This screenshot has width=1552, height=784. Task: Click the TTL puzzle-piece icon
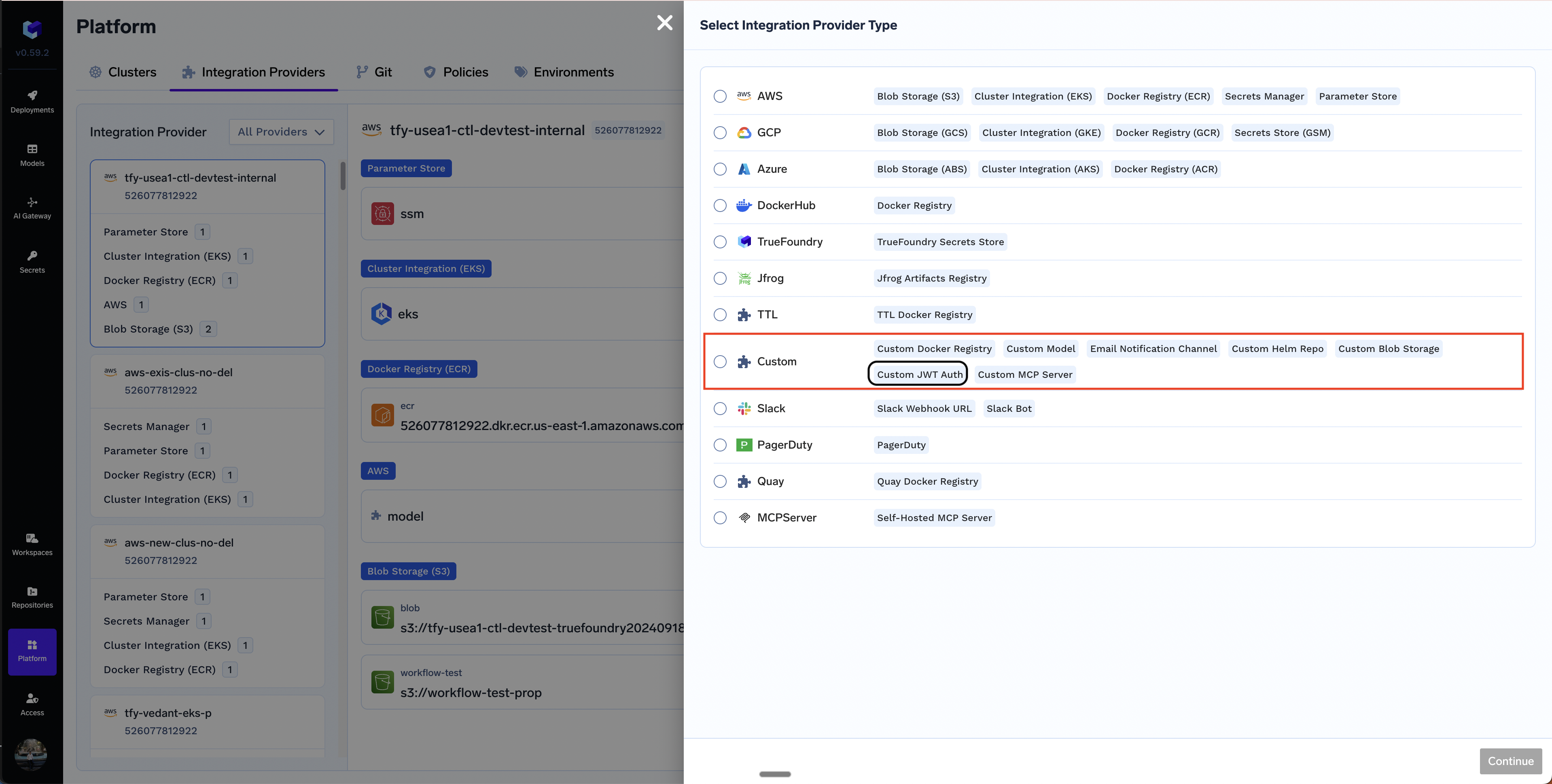pyautogui.click(x=744, y=315)
